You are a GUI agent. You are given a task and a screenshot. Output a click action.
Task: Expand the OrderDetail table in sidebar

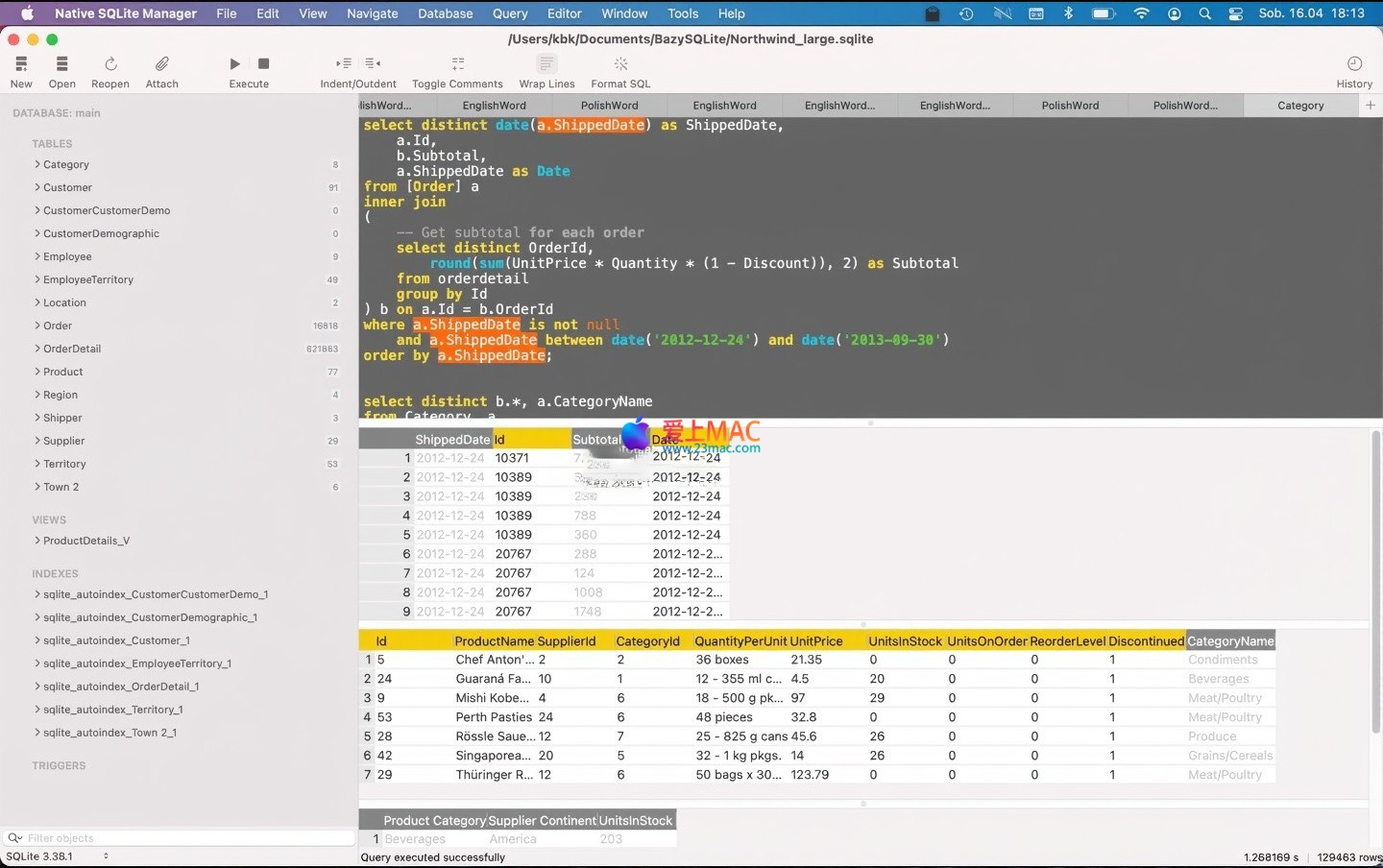(x=37, y=349)
